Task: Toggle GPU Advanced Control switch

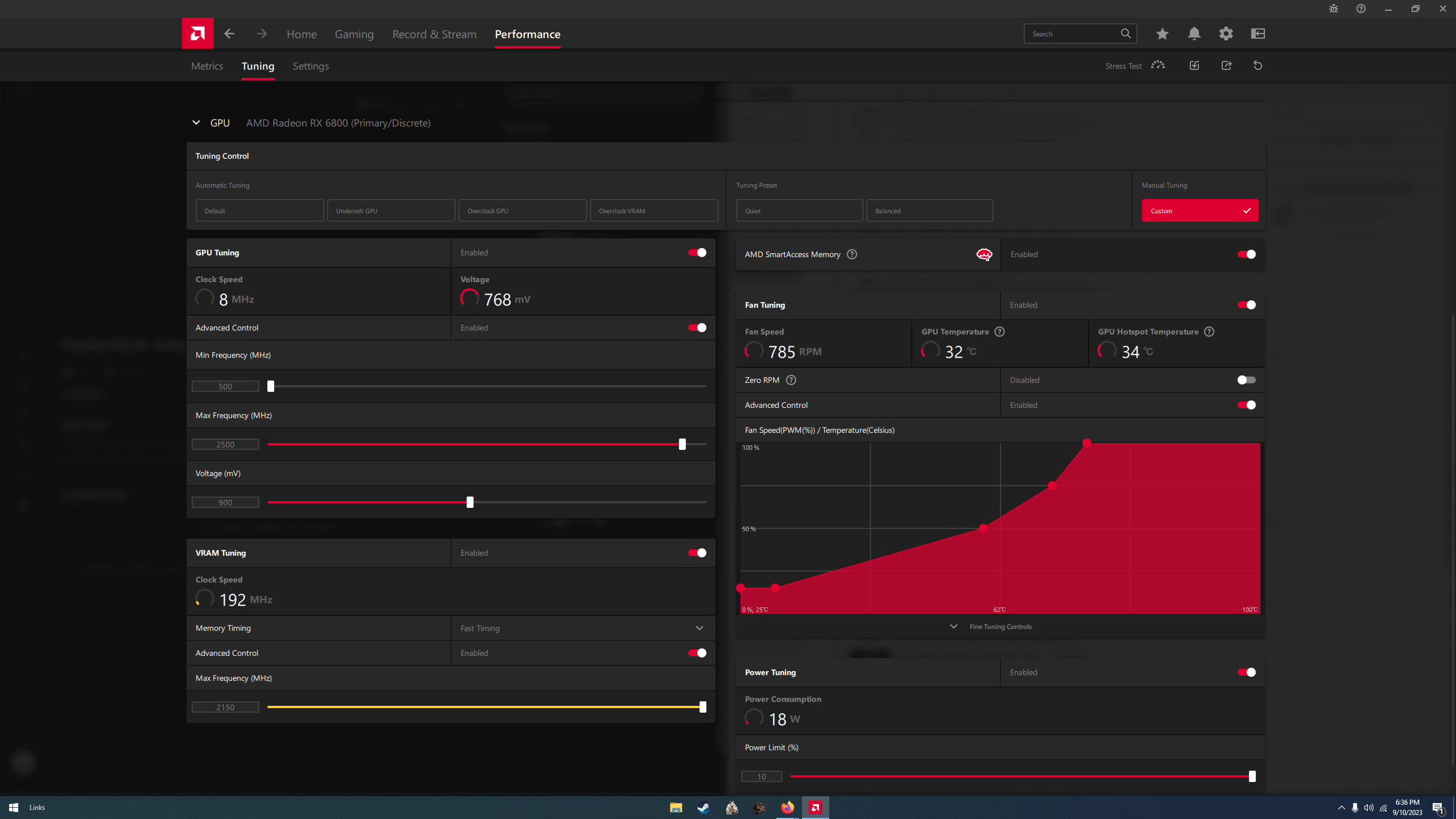Action: pyautogui.click(x=697, y=328)
